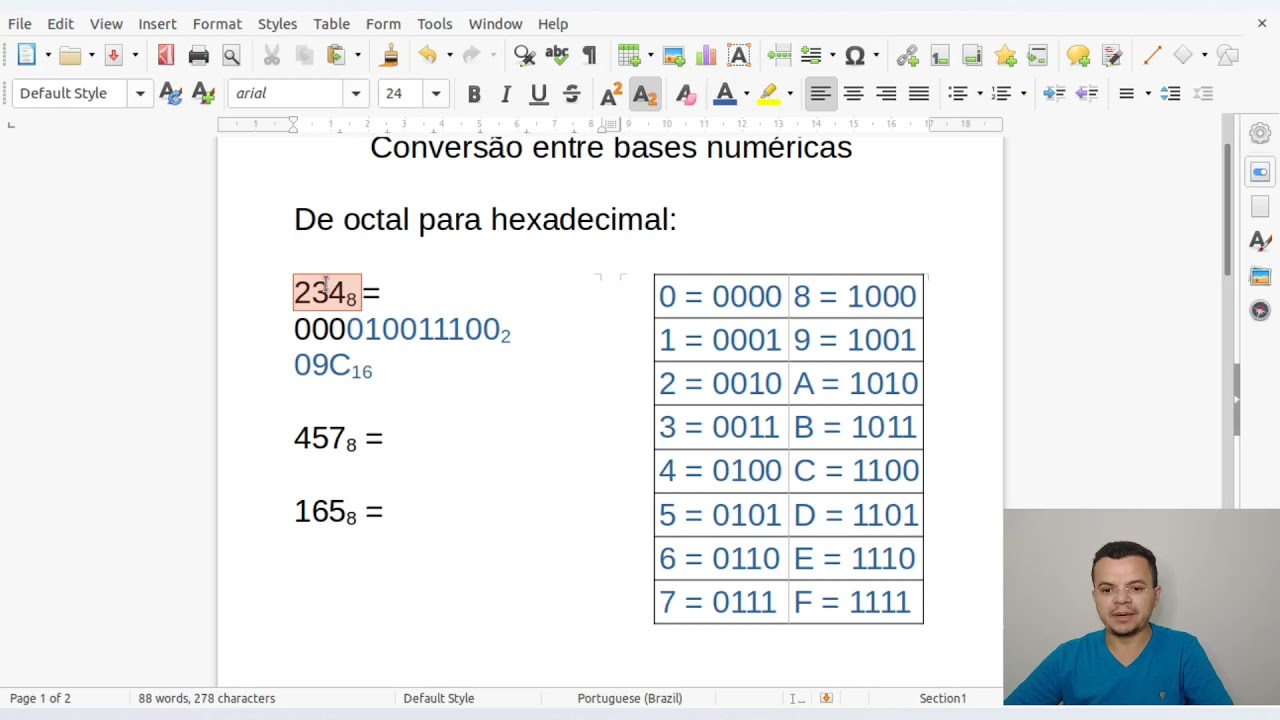This screenshot has height=720, width=1280.
Task: Toggle Bold formatting
Action: pos(474,93)
